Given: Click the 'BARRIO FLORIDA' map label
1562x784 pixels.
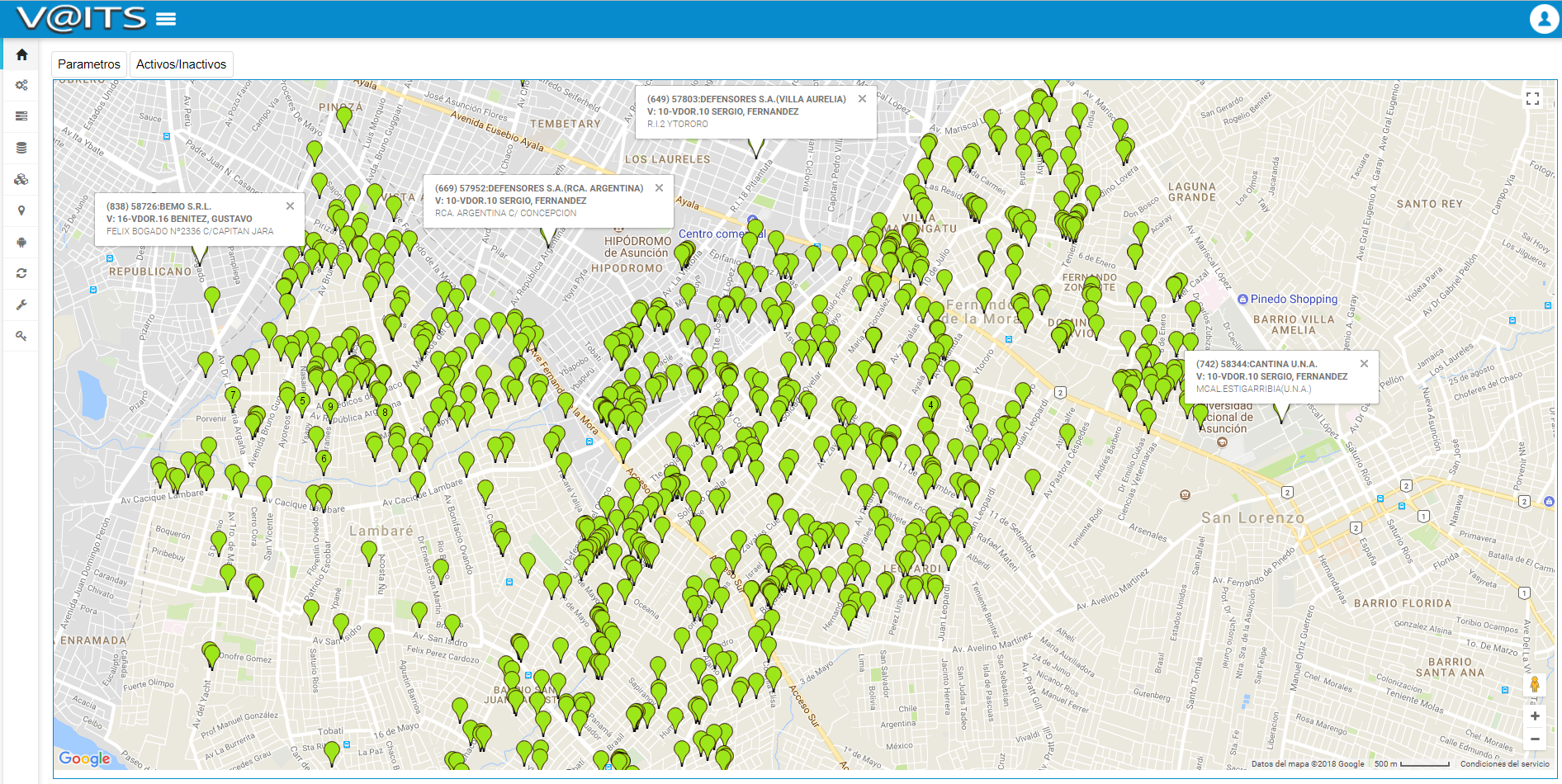Looking at the screenshot, I should (x=1402, y=603).
